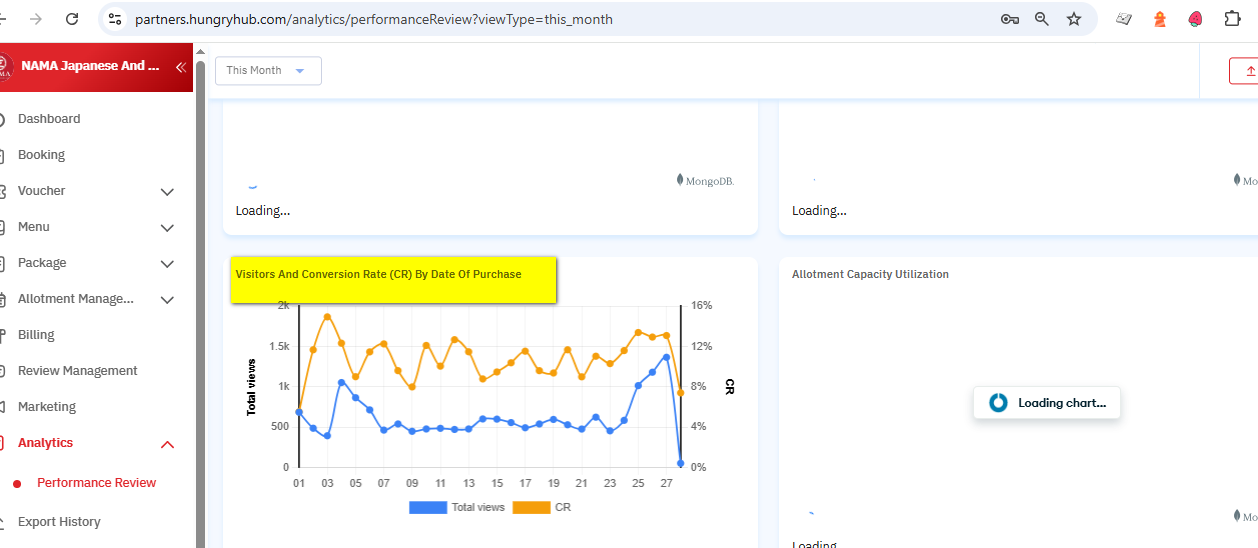The image size is (1258, 548).
Task: Collapse the Analytics section
Action: coord(167,444)
